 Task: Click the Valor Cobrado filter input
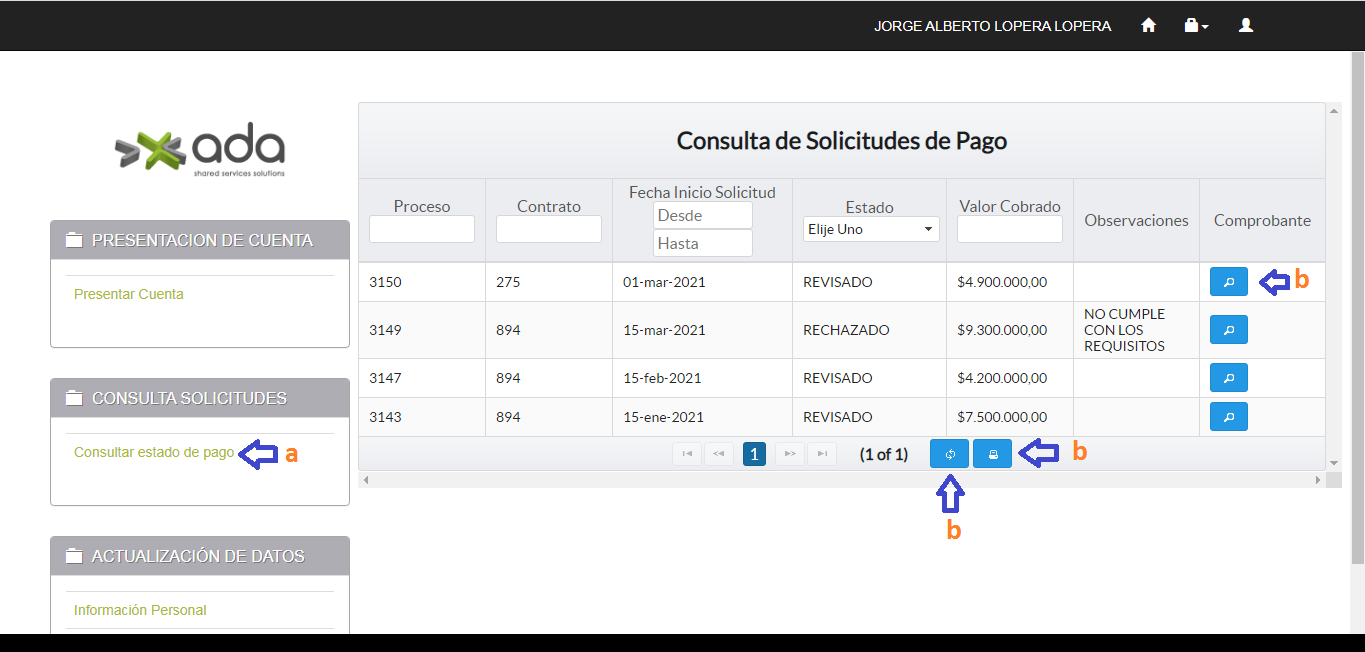1009,229
